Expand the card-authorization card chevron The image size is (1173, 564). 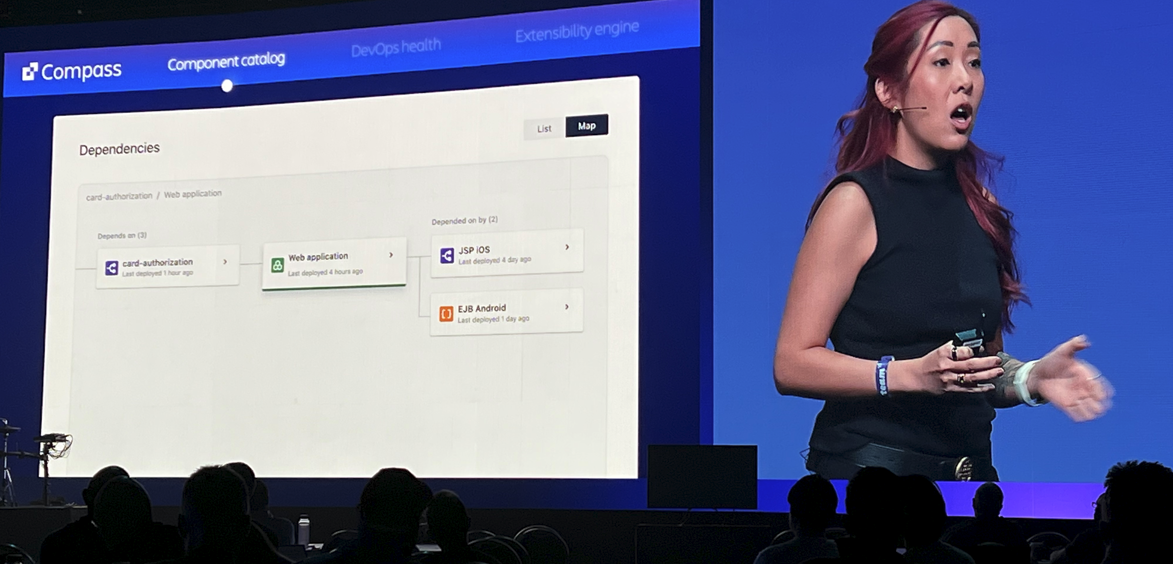(224, 262)
